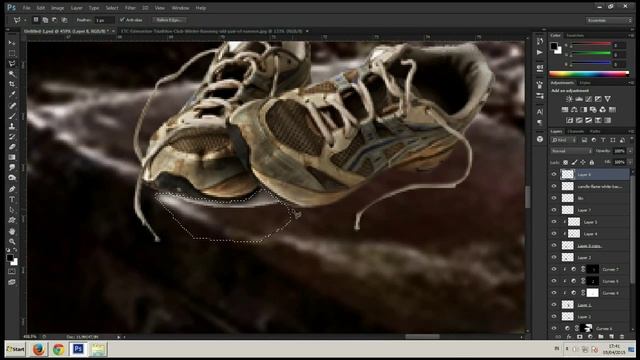640x360 pixels.
Task: Click the foreground color swatch in toolbox
Action: [x=9, y=258]
